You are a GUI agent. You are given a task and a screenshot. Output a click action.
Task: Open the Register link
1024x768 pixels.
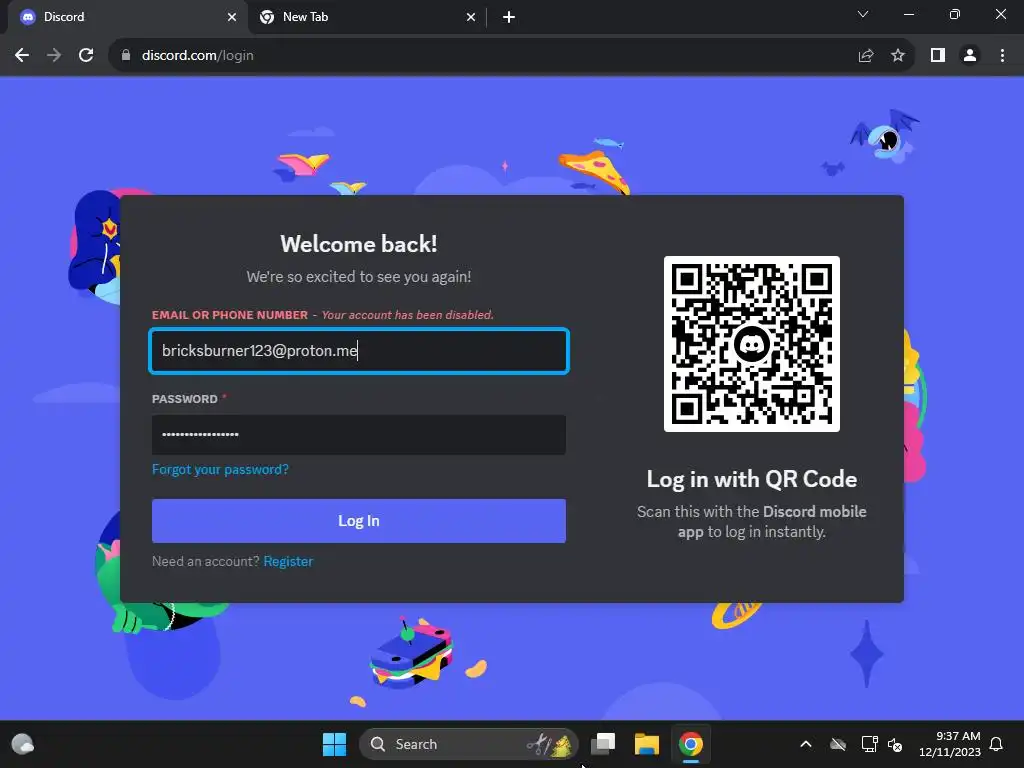[x=288, y=561]
